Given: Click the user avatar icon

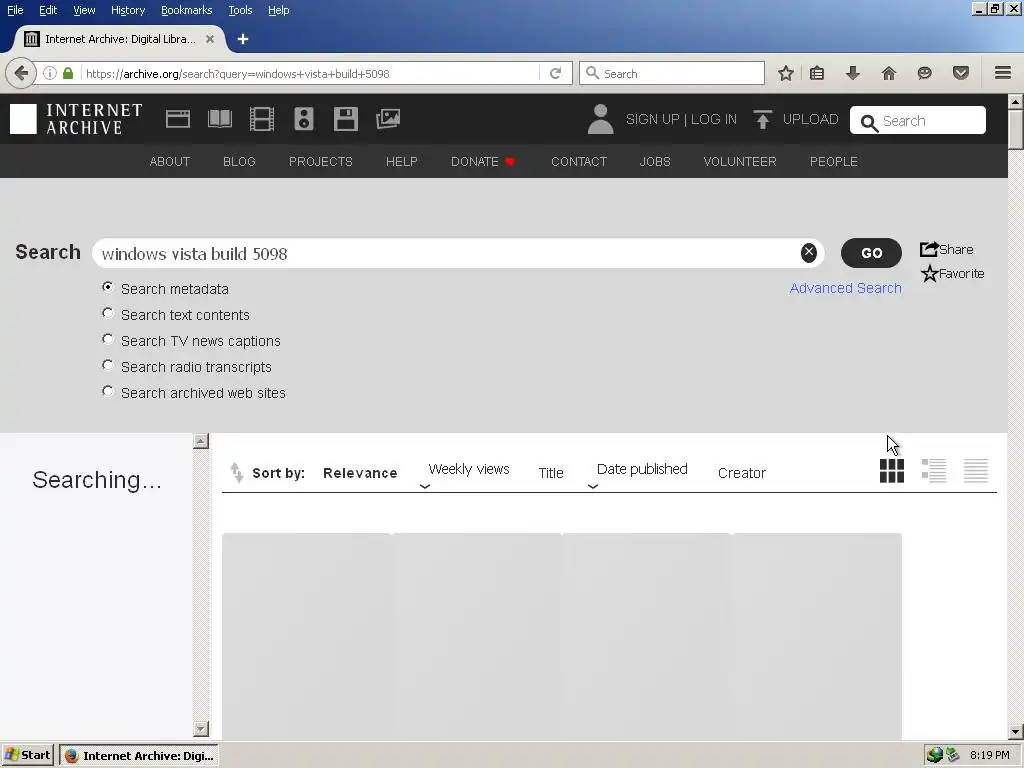Looking at the screenshot, I should pyautogui.click(x=600, y=119).
